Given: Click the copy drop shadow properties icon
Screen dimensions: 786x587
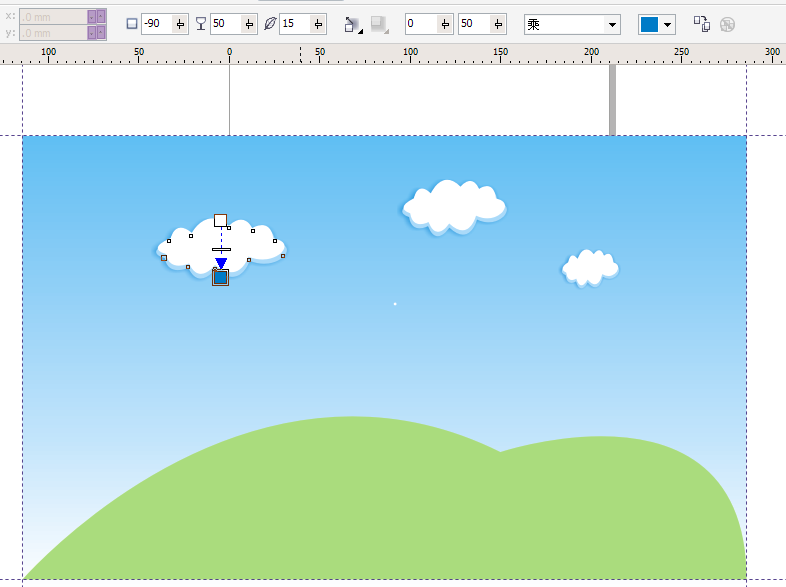Looking at the screenshot, I should [x=702, y=24].
